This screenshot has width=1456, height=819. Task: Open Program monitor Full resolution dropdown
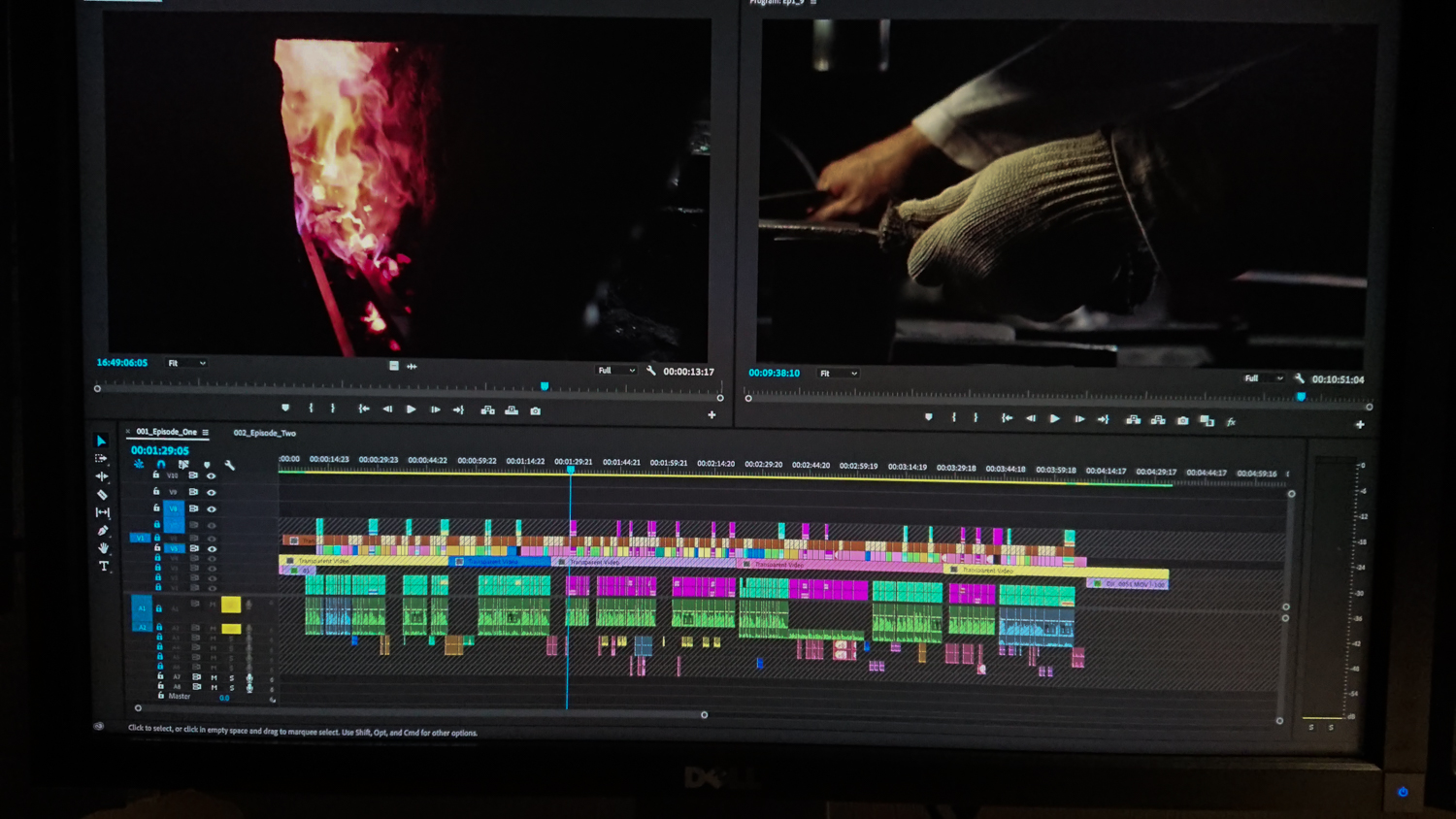click(1264, 378)
